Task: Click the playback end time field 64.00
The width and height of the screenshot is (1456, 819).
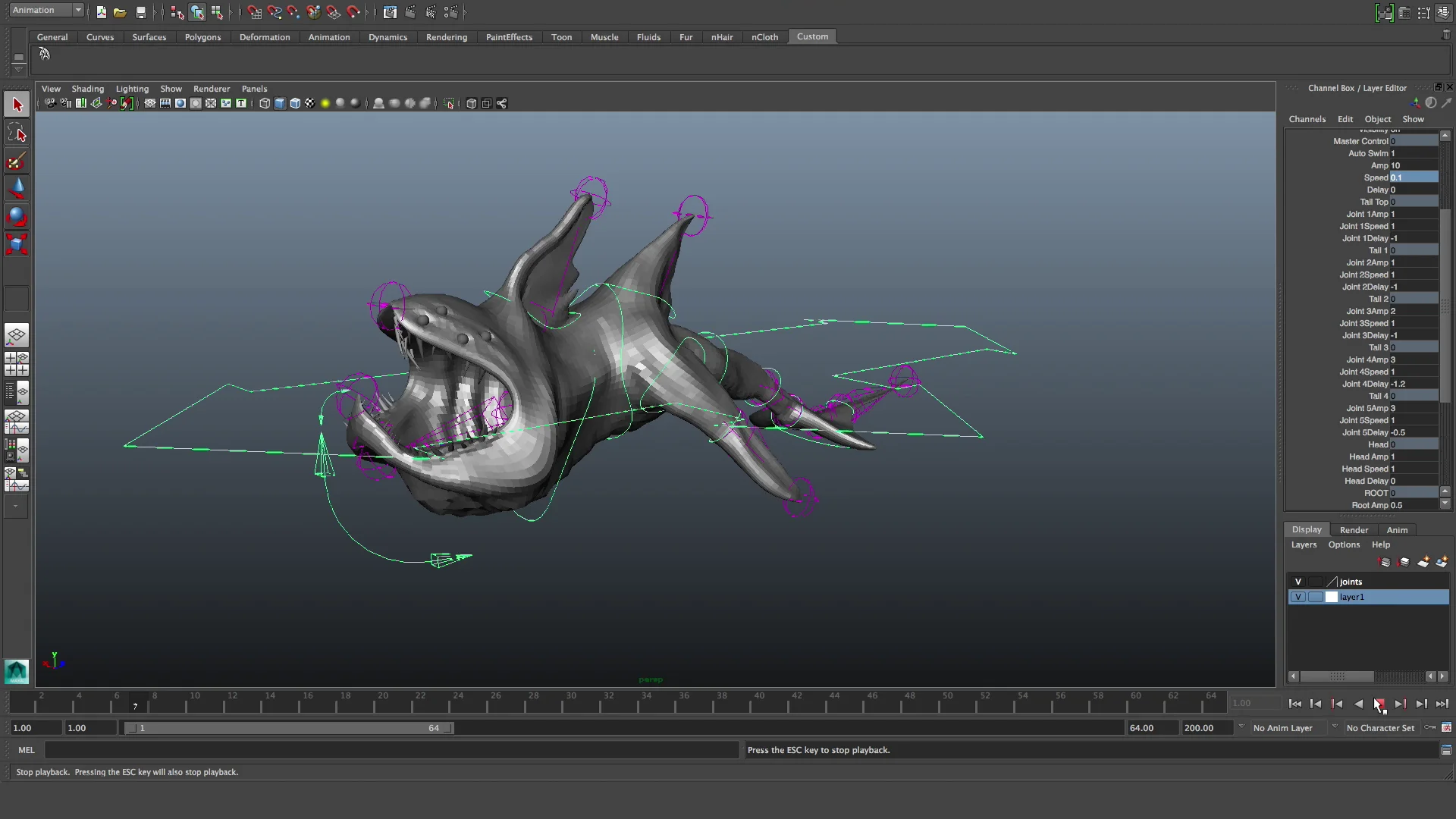Action: [1151, 727]
